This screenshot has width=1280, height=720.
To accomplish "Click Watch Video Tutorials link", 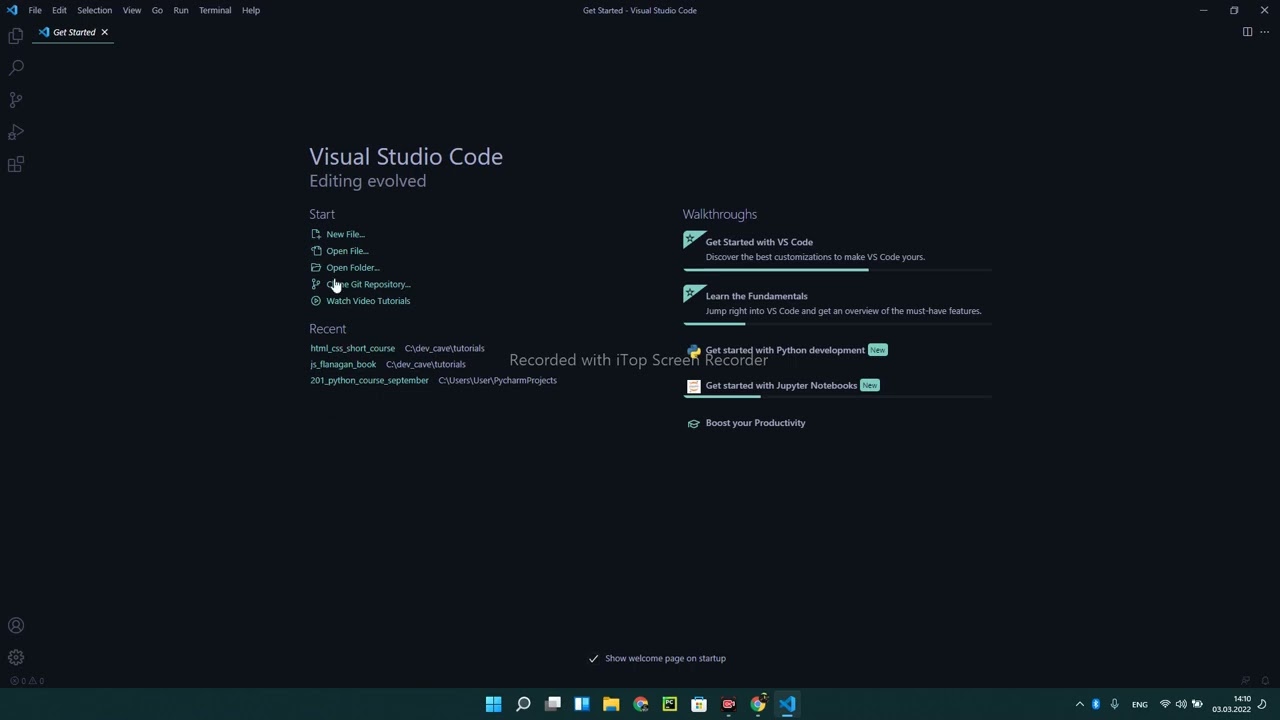I will (368, 301).
